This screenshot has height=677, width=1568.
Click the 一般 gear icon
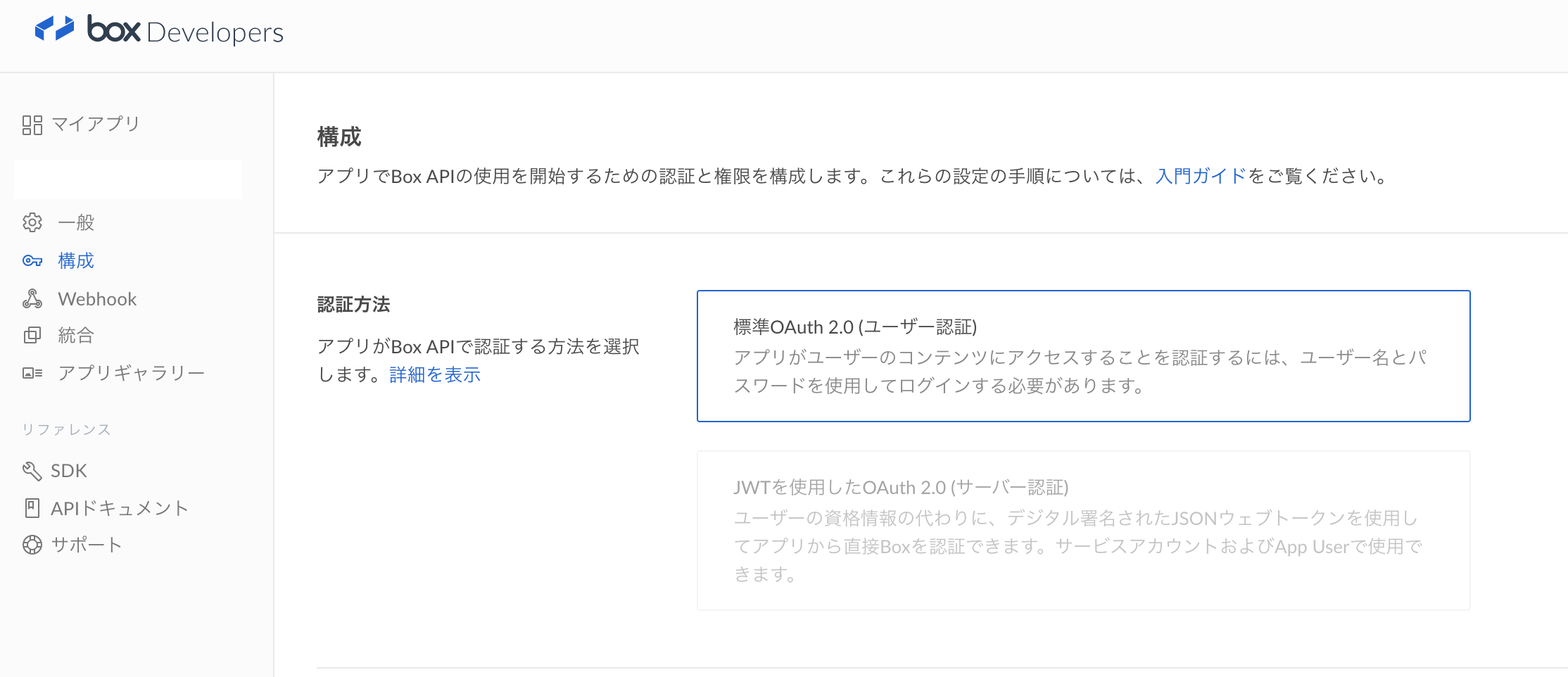pos(32,222)
